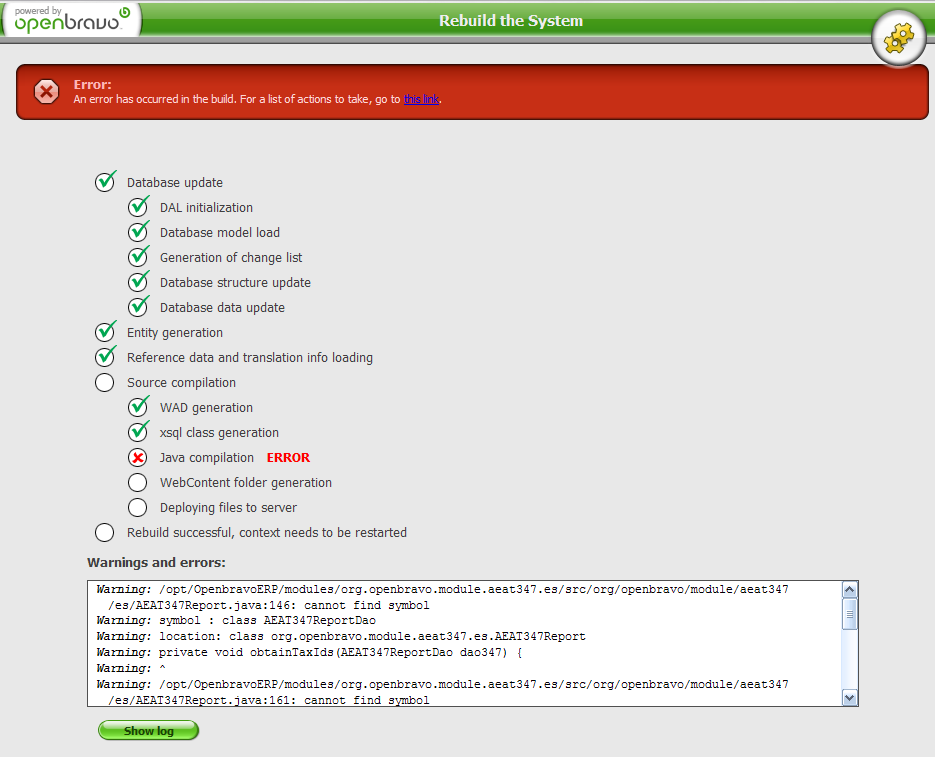Click the checkmark beside Entity generation

click(x=106, y=332)
